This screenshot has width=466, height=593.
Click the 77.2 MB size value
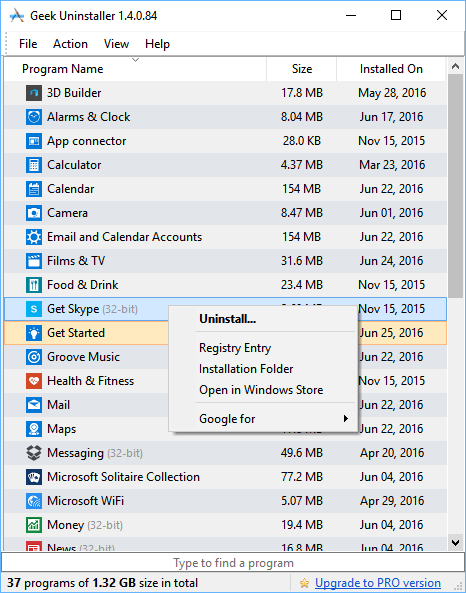point(301,477)
